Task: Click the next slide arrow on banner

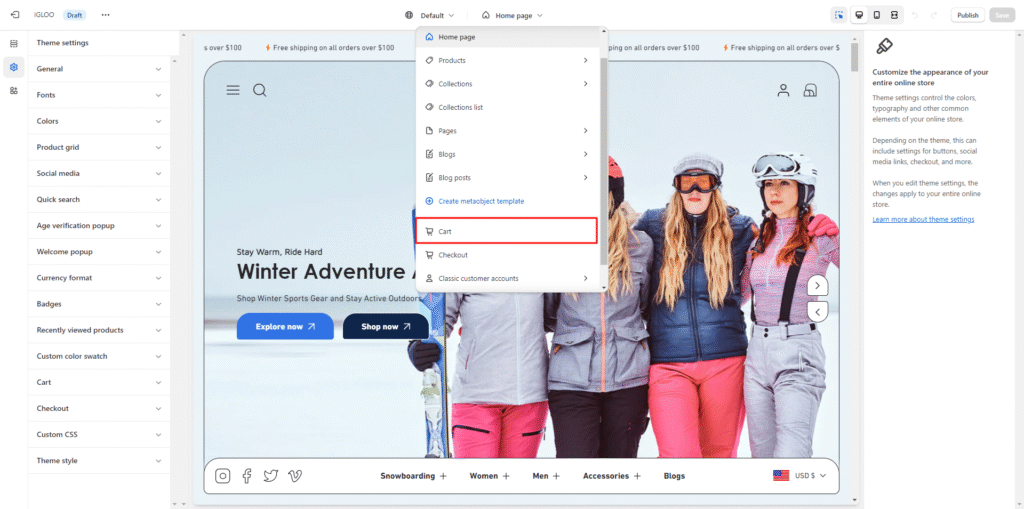Action: pos(818,286)
